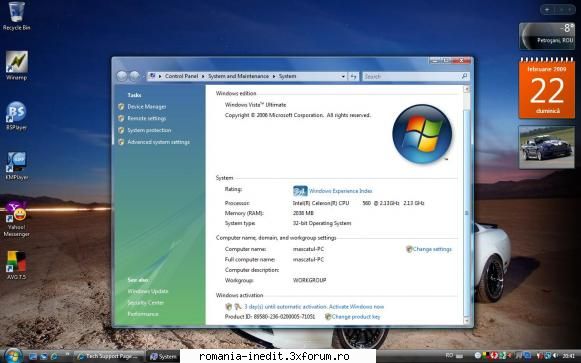Expand the Quick Launch overflow chevron
Screen dimensions: 581x363
coord(67,354)
